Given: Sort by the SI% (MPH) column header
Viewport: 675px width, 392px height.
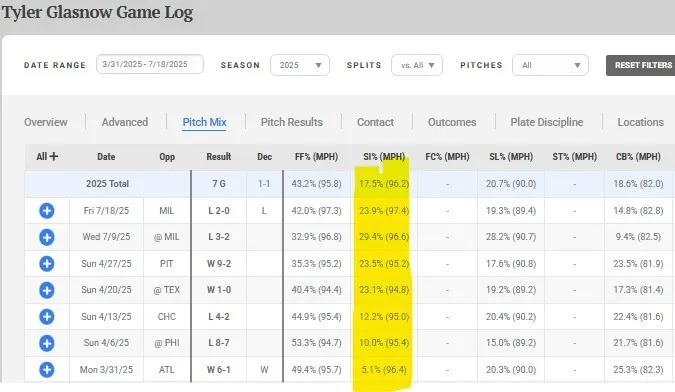Looking at the screenshot, I should (x=384, y=157).
